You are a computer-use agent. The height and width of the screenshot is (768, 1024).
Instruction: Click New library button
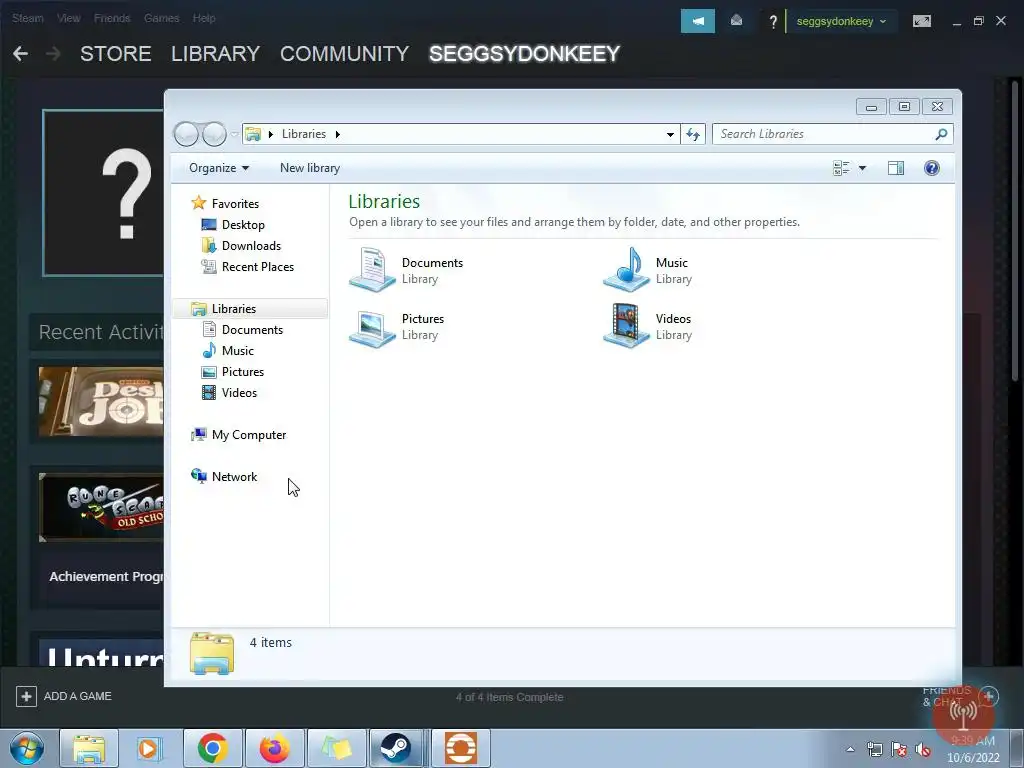pyautogui.click(x=310, y=168)
